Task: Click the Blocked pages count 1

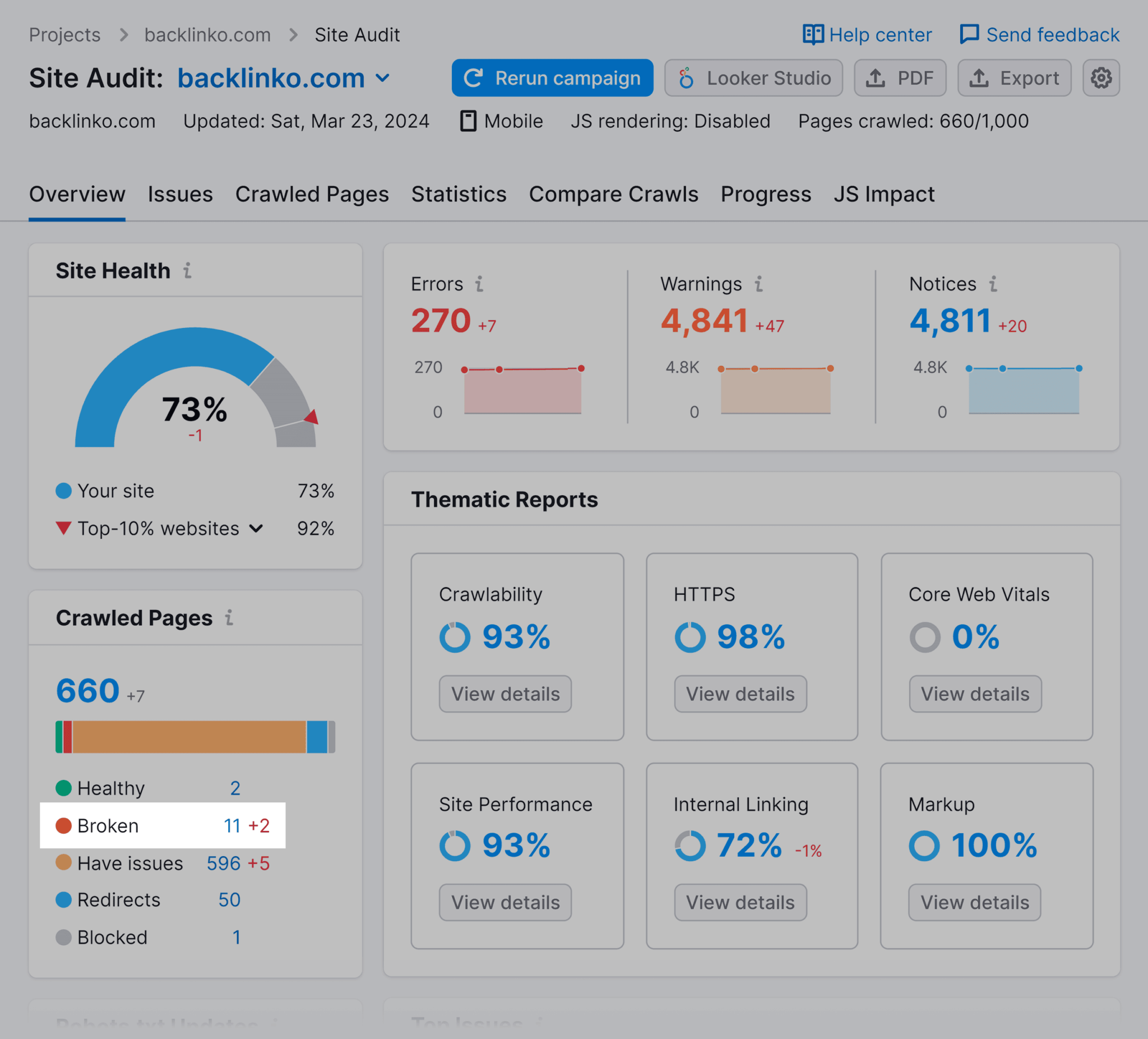Action: [237, 937]
